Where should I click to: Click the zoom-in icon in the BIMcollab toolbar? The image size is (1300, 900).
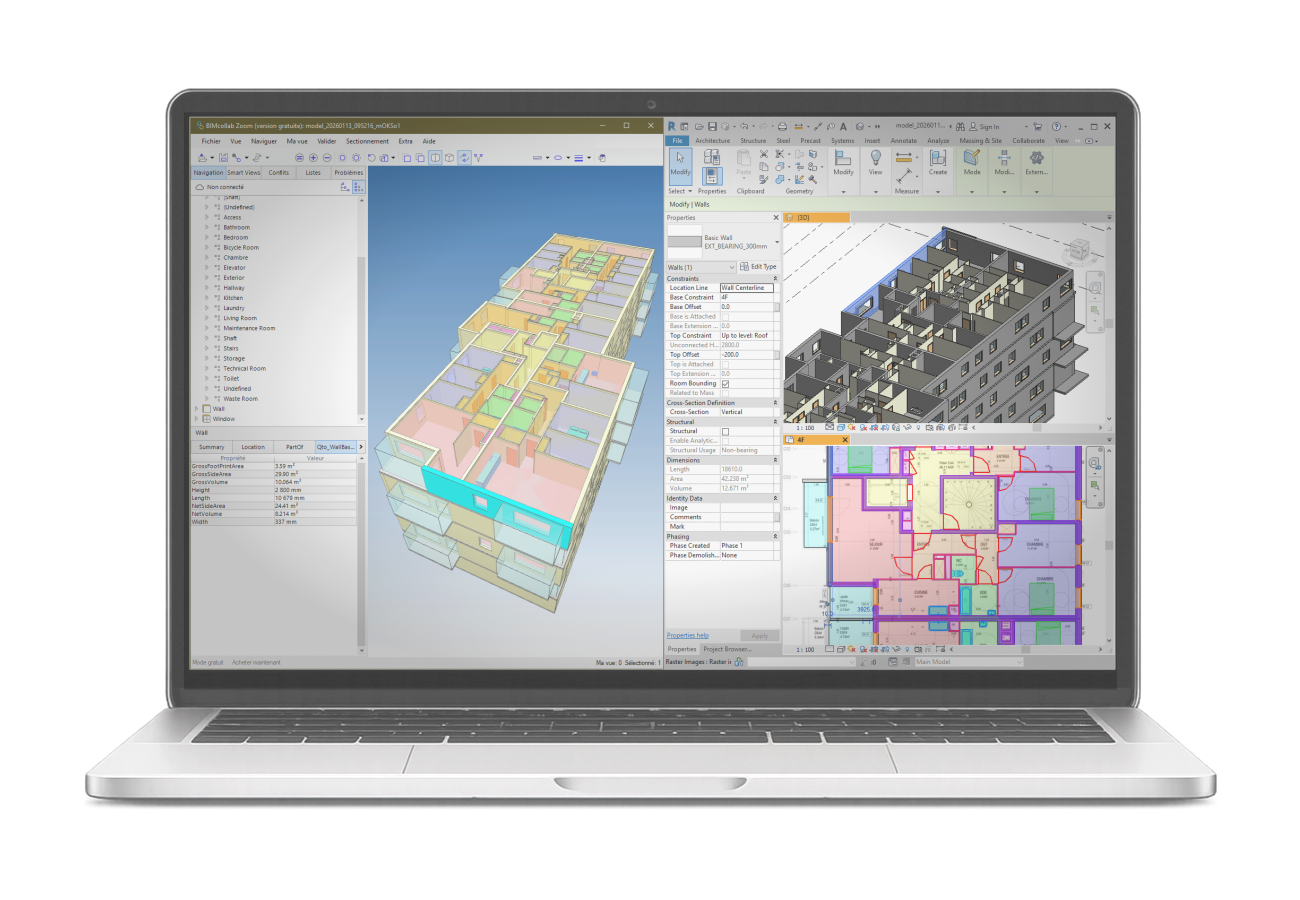[x=314, y=157]
